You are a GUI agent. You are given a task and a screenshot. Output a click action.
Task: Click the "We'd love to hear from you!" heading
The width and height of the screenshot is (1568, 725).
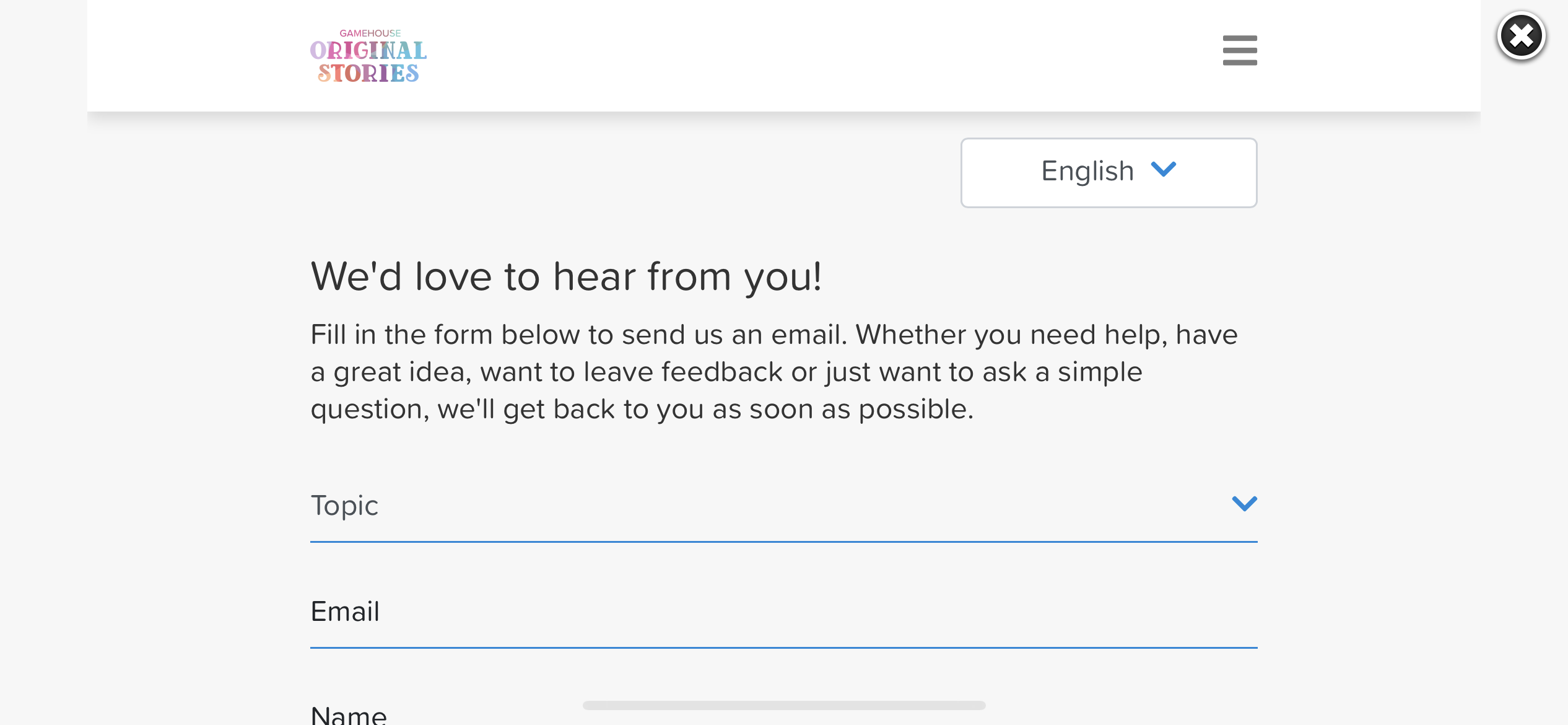point(566,276)
